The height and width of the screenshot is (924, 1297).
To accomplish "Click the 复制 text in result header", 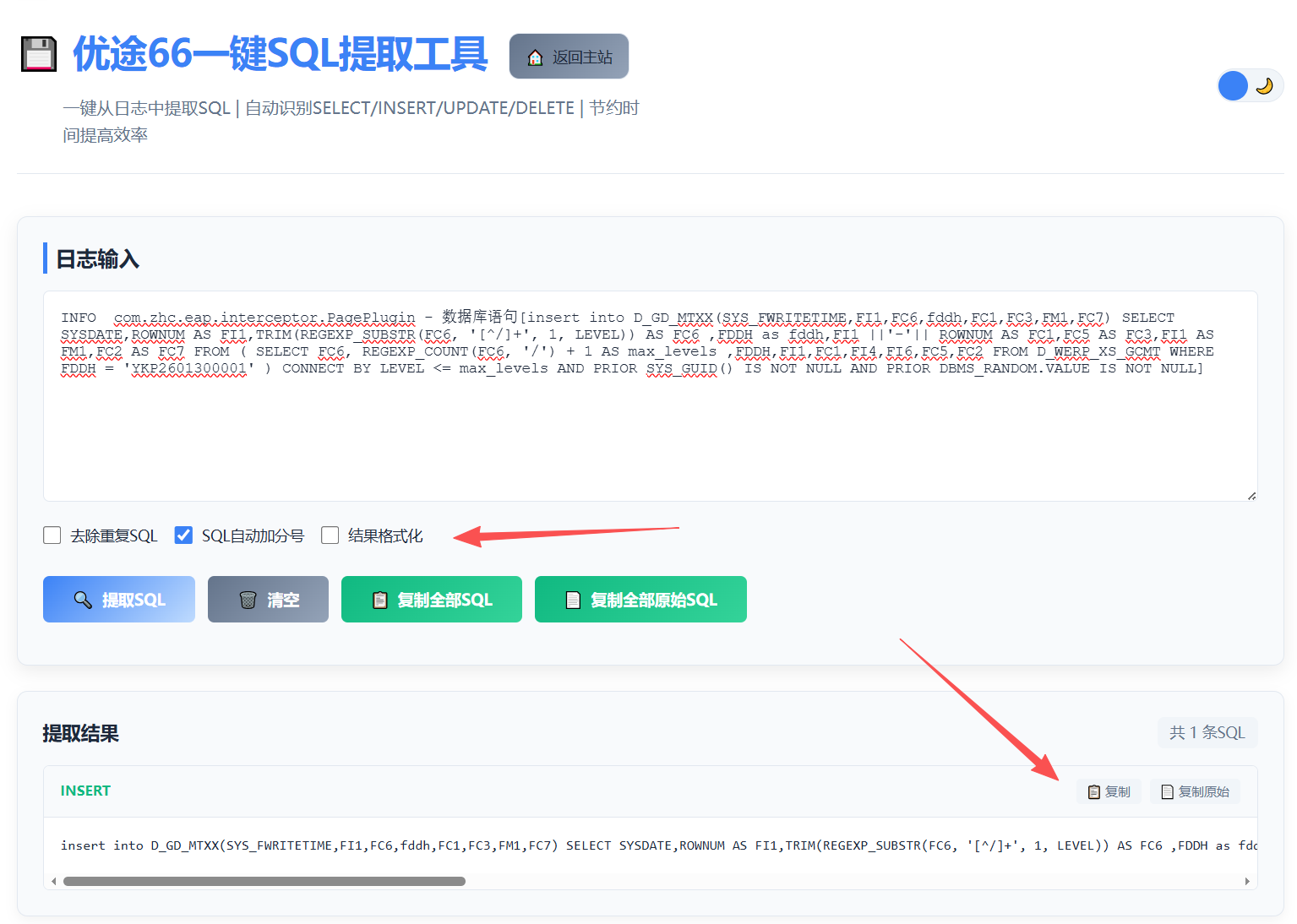I will (x=1117, y=792).
